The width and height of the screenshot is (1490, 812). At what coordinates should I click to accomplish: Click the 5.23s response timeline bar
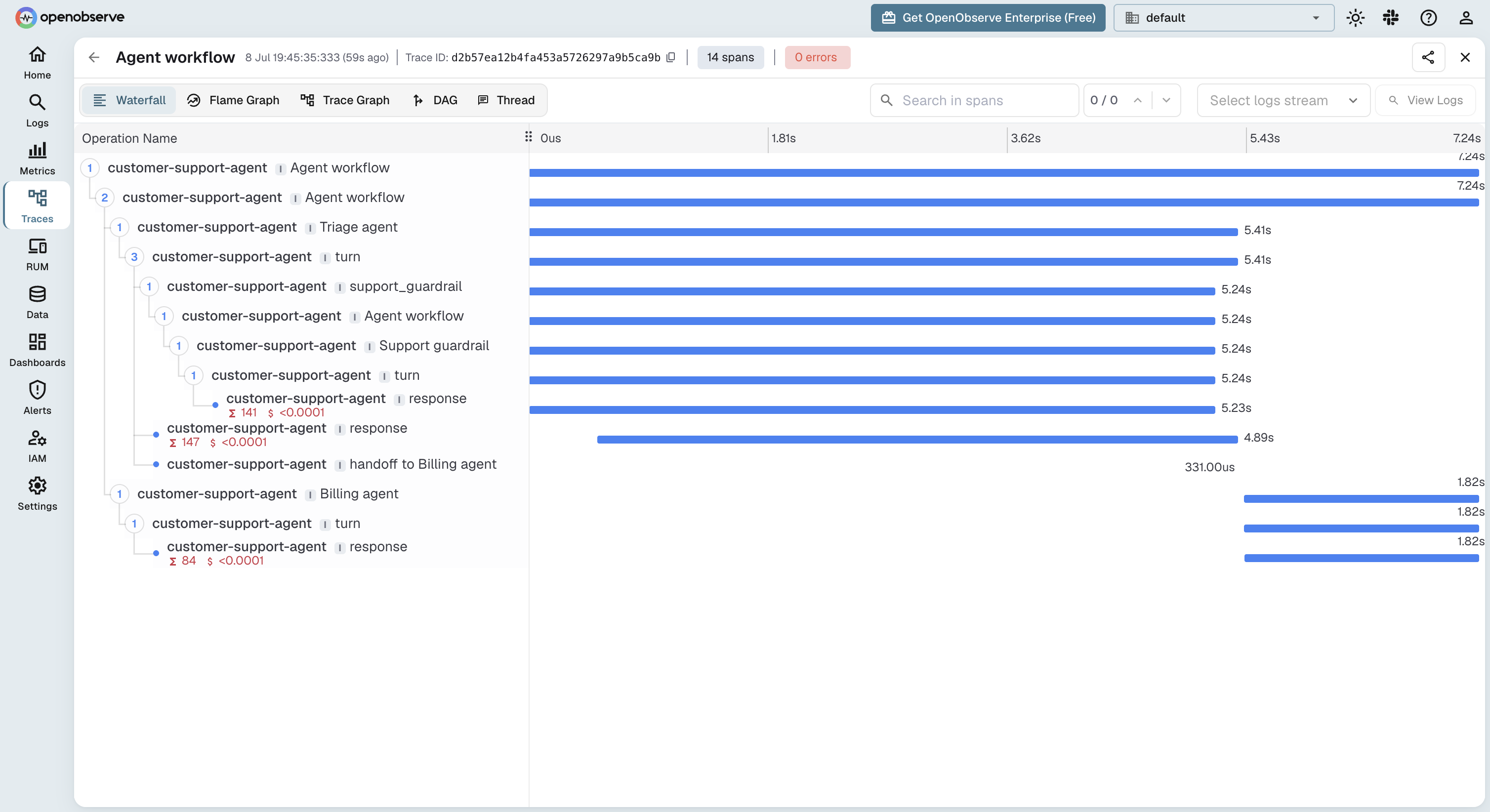click(871, 410)
